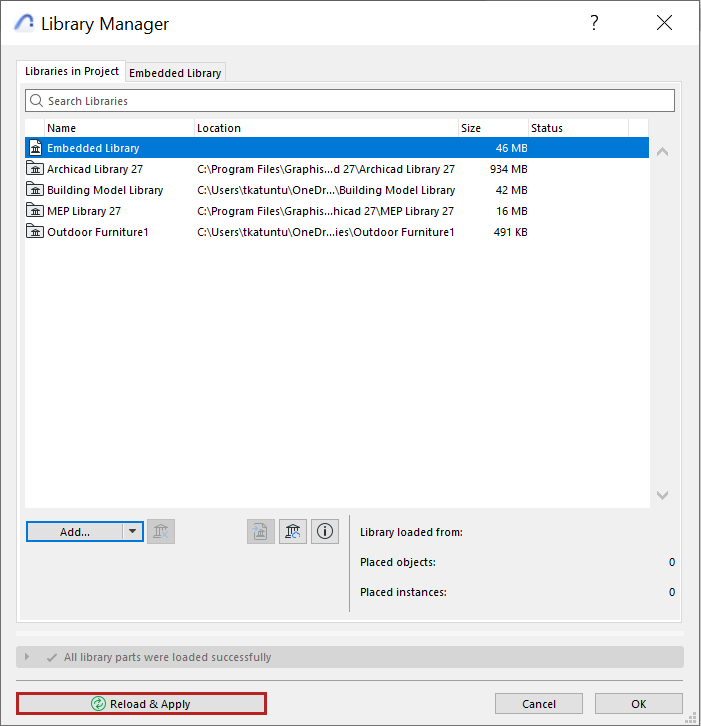Select the Archicad Library 27 row name
701x726 pixels.
coord(95,169)
